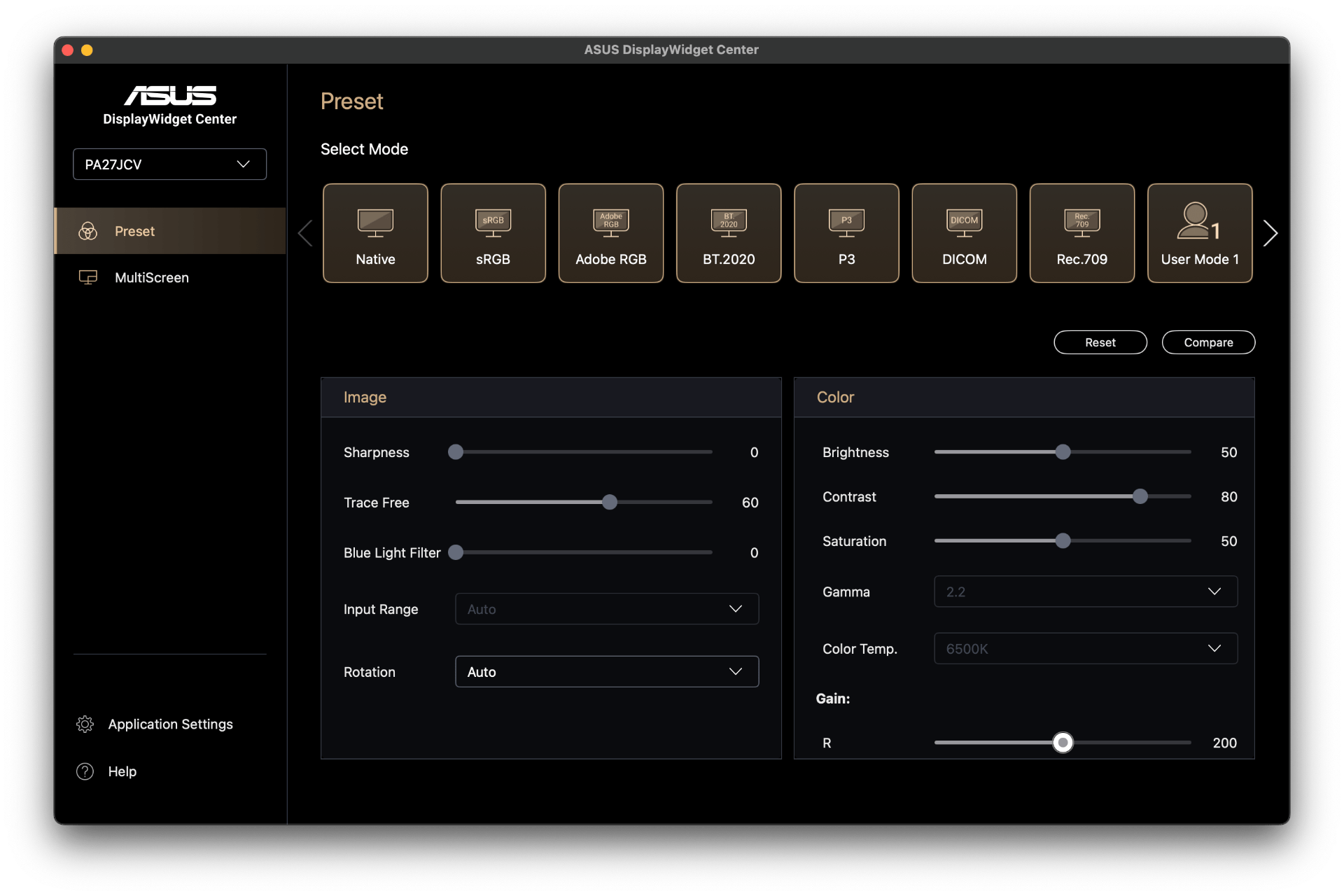Select the DICOM preset icon

(964, 233)
